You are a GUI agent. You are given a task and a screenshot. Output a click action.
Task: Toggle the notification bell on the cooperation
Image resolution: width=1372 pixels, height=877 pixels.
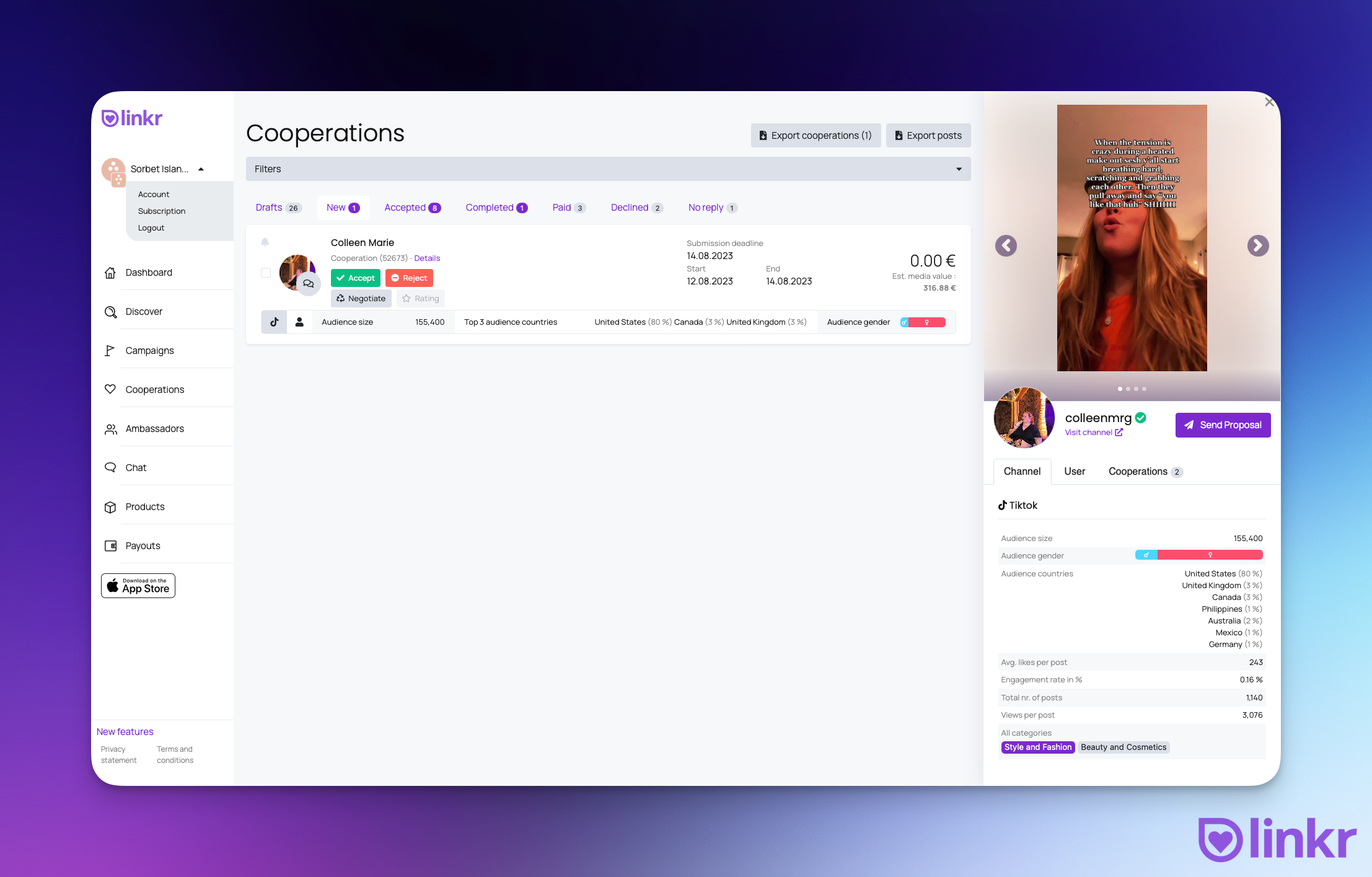click(265, 242)
